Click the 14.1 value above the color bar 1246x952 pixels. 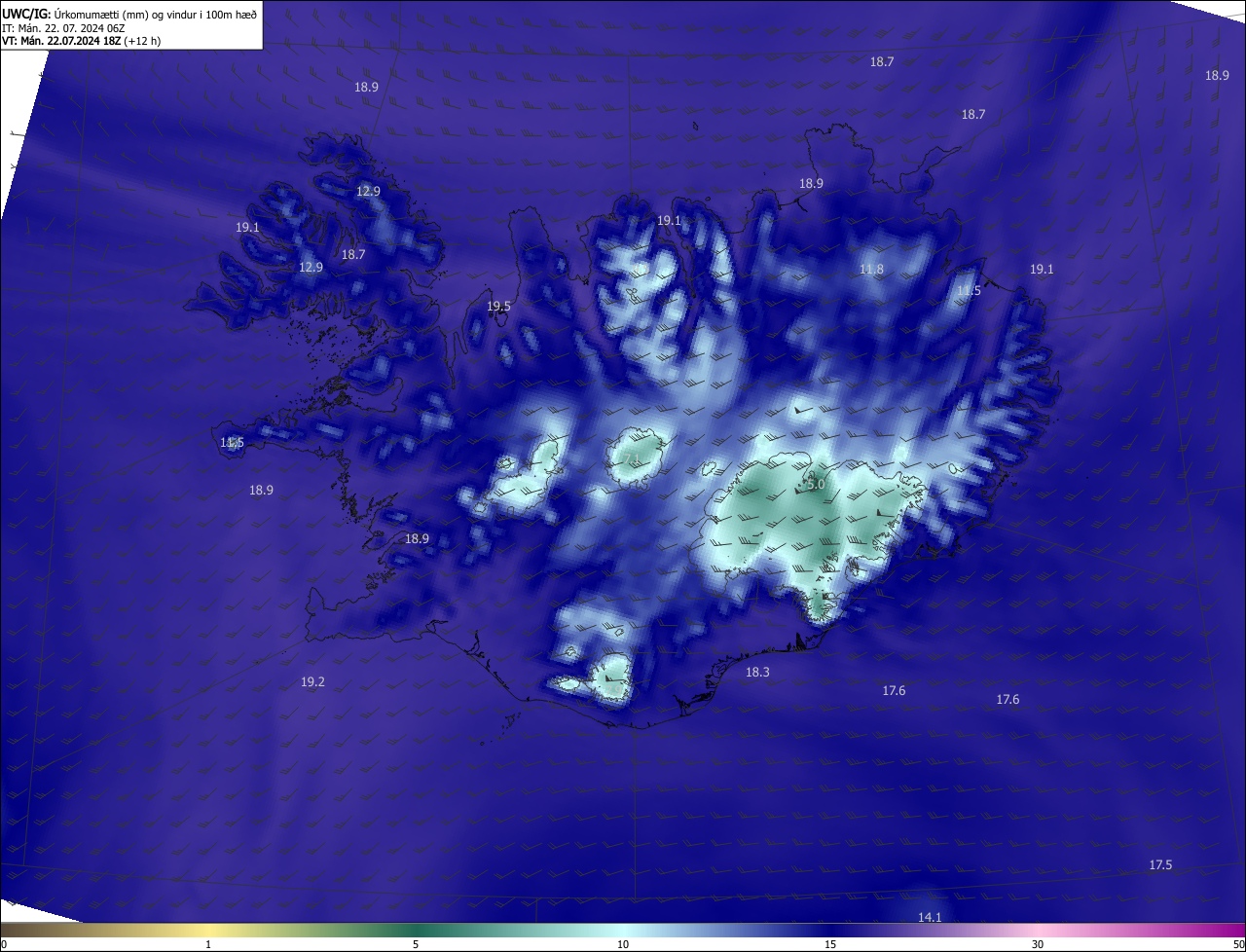pyautogui.click(x=930, y=917)
